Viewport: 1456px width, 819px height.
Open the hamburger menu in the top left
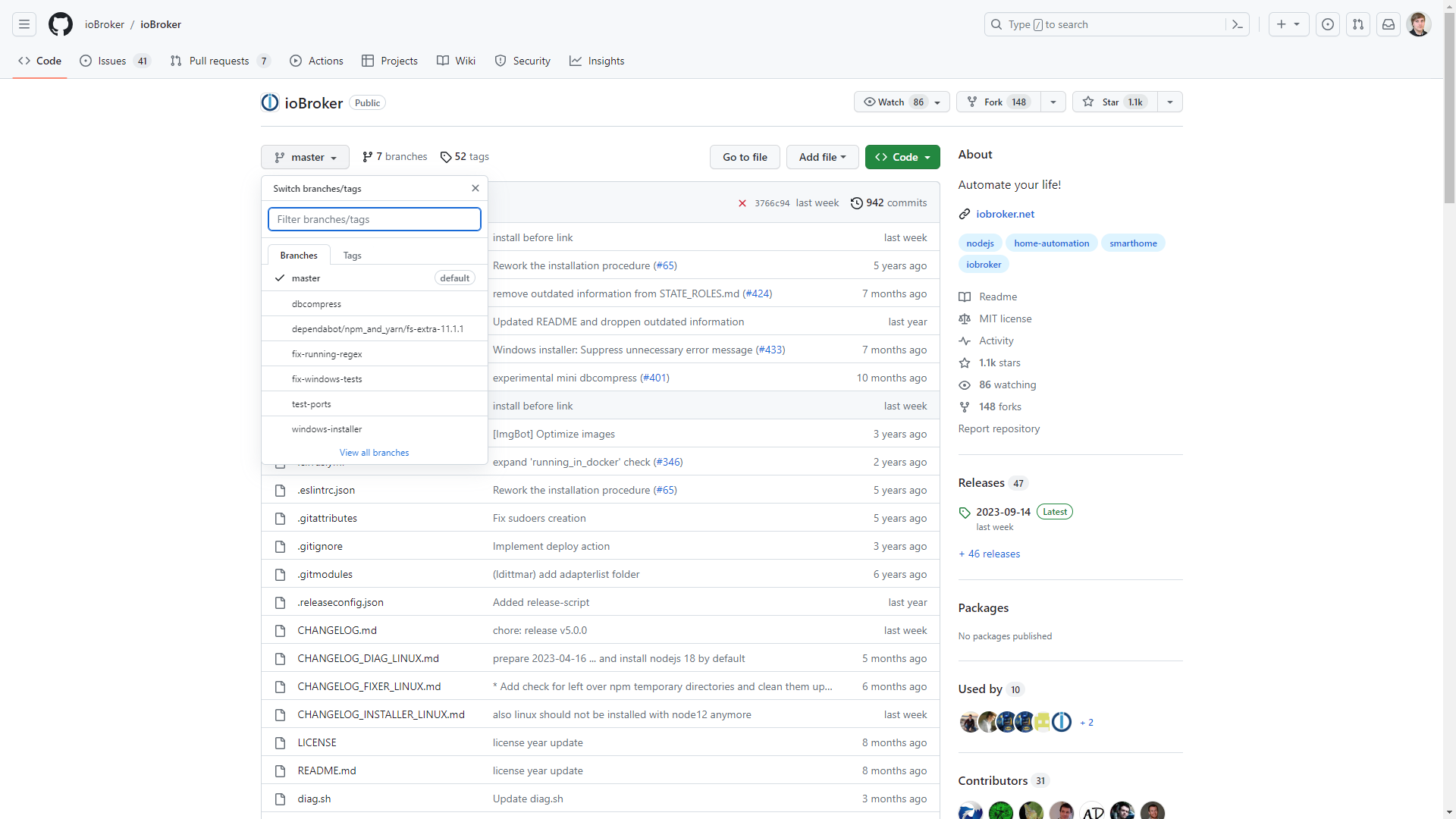tap(24, 24)
